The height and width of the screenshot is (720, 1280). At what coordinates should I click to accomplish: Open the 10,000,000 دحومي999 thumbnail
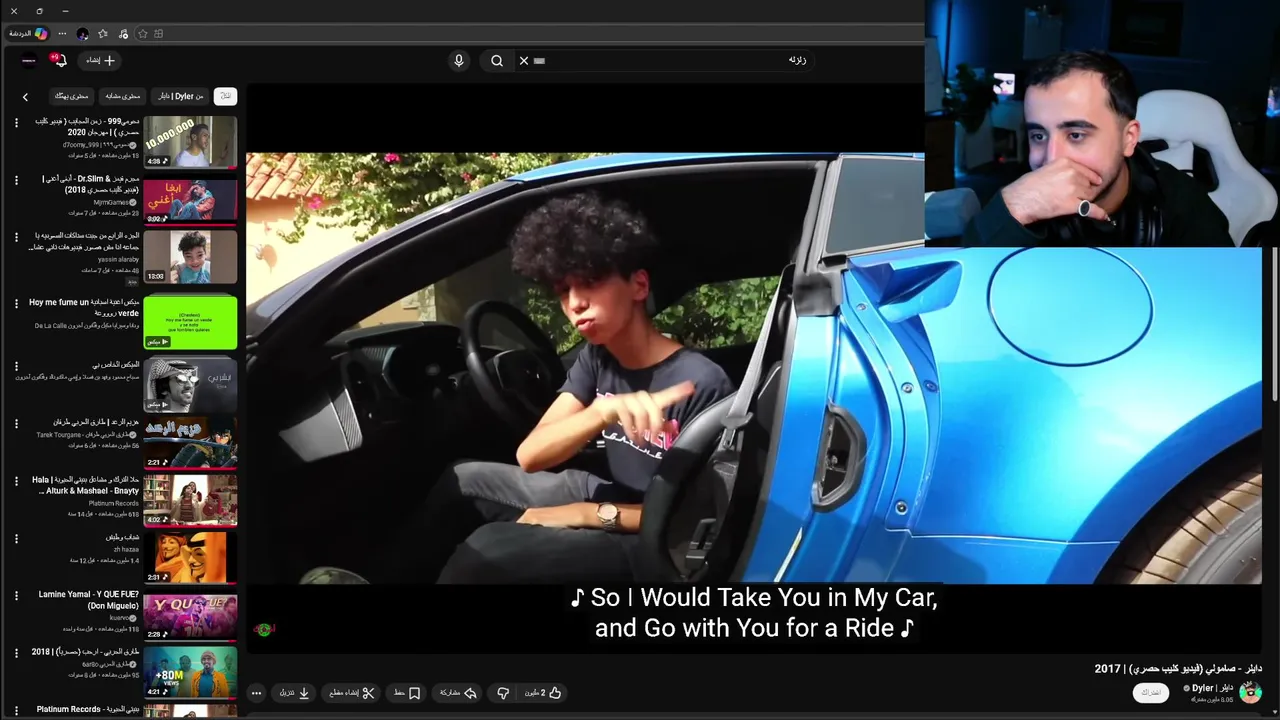point(190,142)
